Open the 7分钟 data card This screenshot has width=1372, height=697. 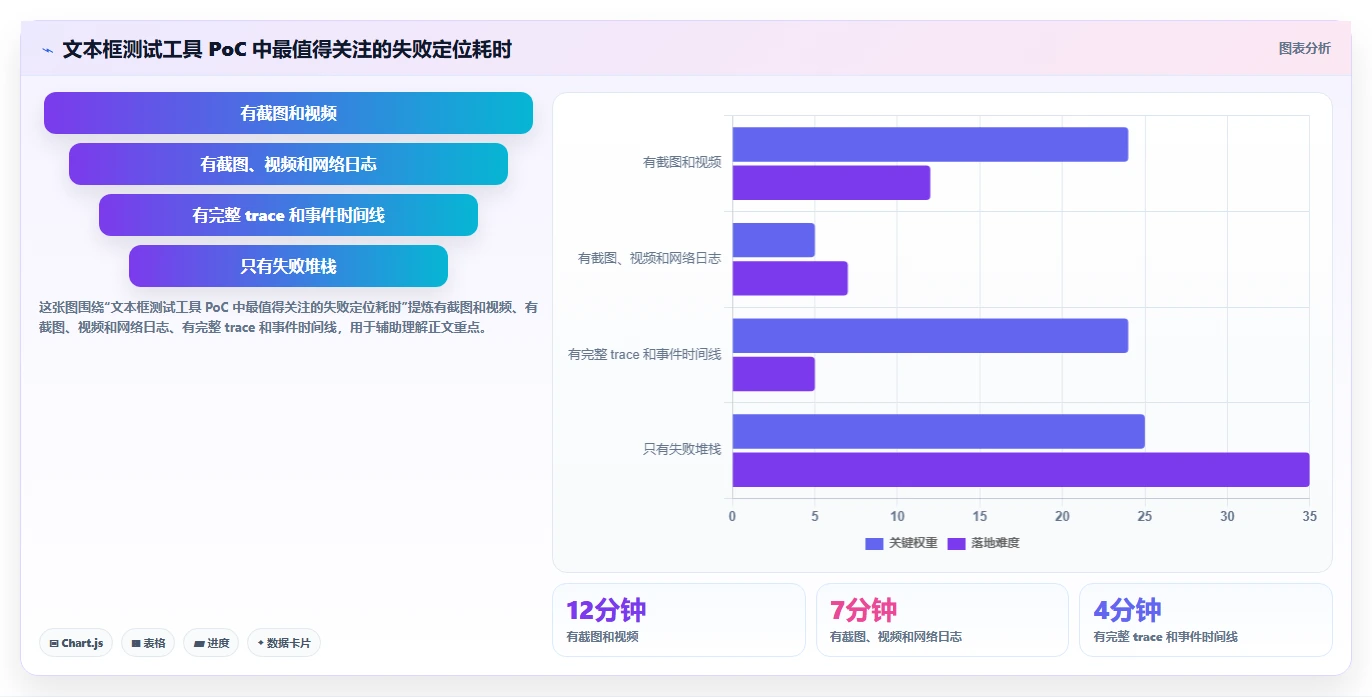tap(942, 620)
